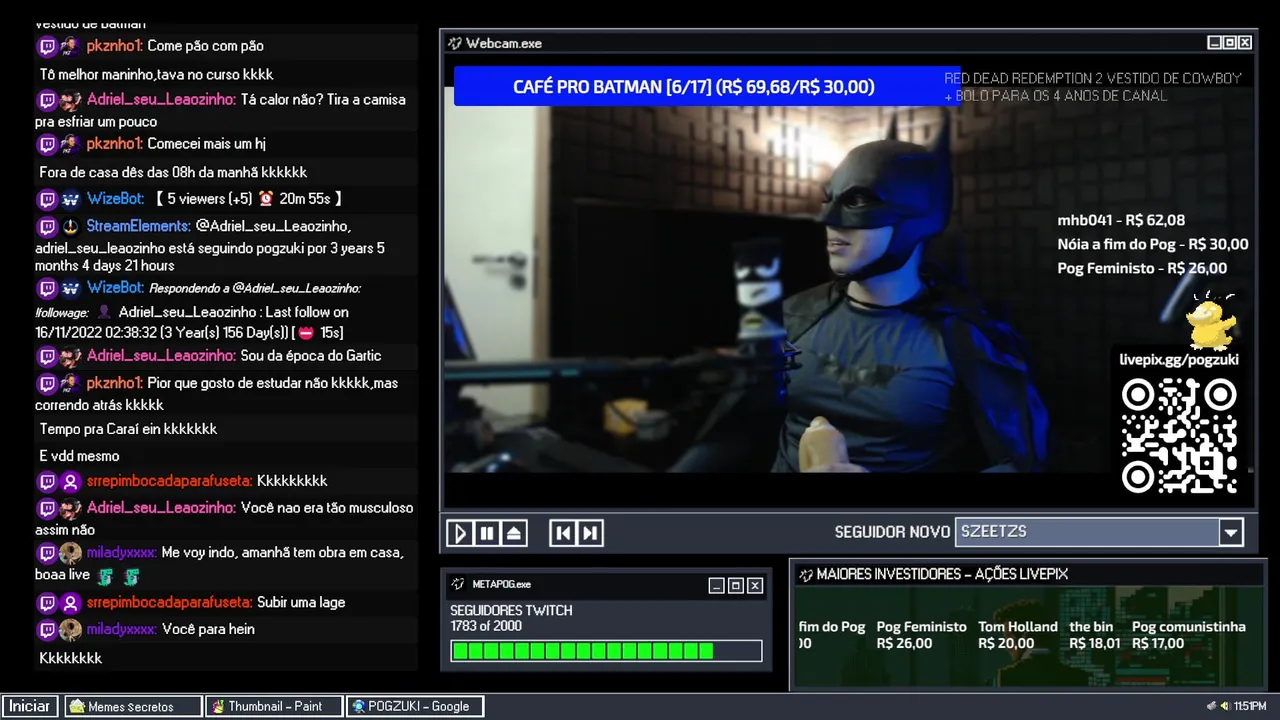Switch to POGZUKI - Google taskbar item
This screenshot has height=720, width=1280.
pos(415,706)
